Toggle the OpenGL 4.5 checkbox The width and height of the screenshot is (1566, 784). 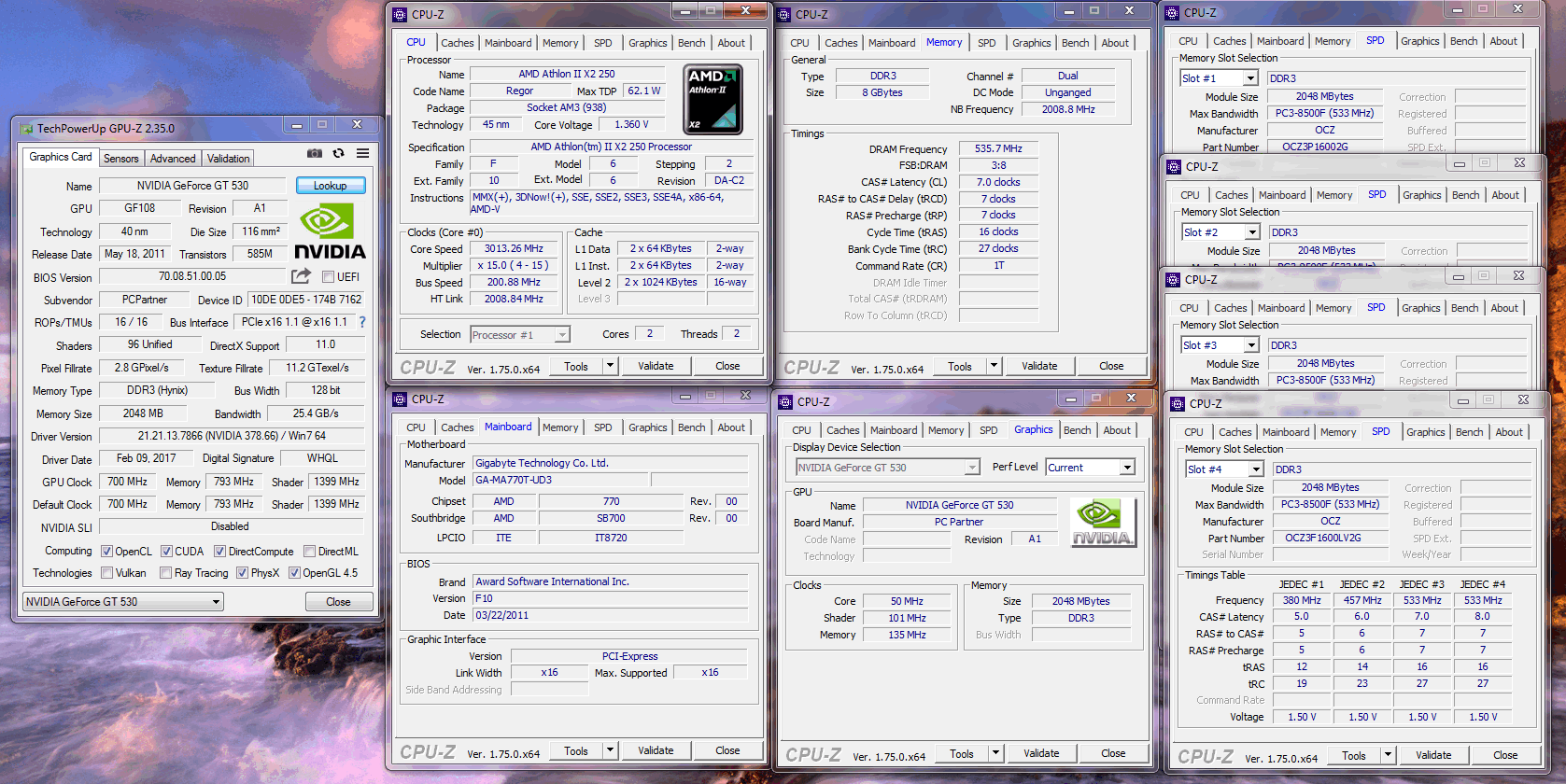(x=294, y=573)
